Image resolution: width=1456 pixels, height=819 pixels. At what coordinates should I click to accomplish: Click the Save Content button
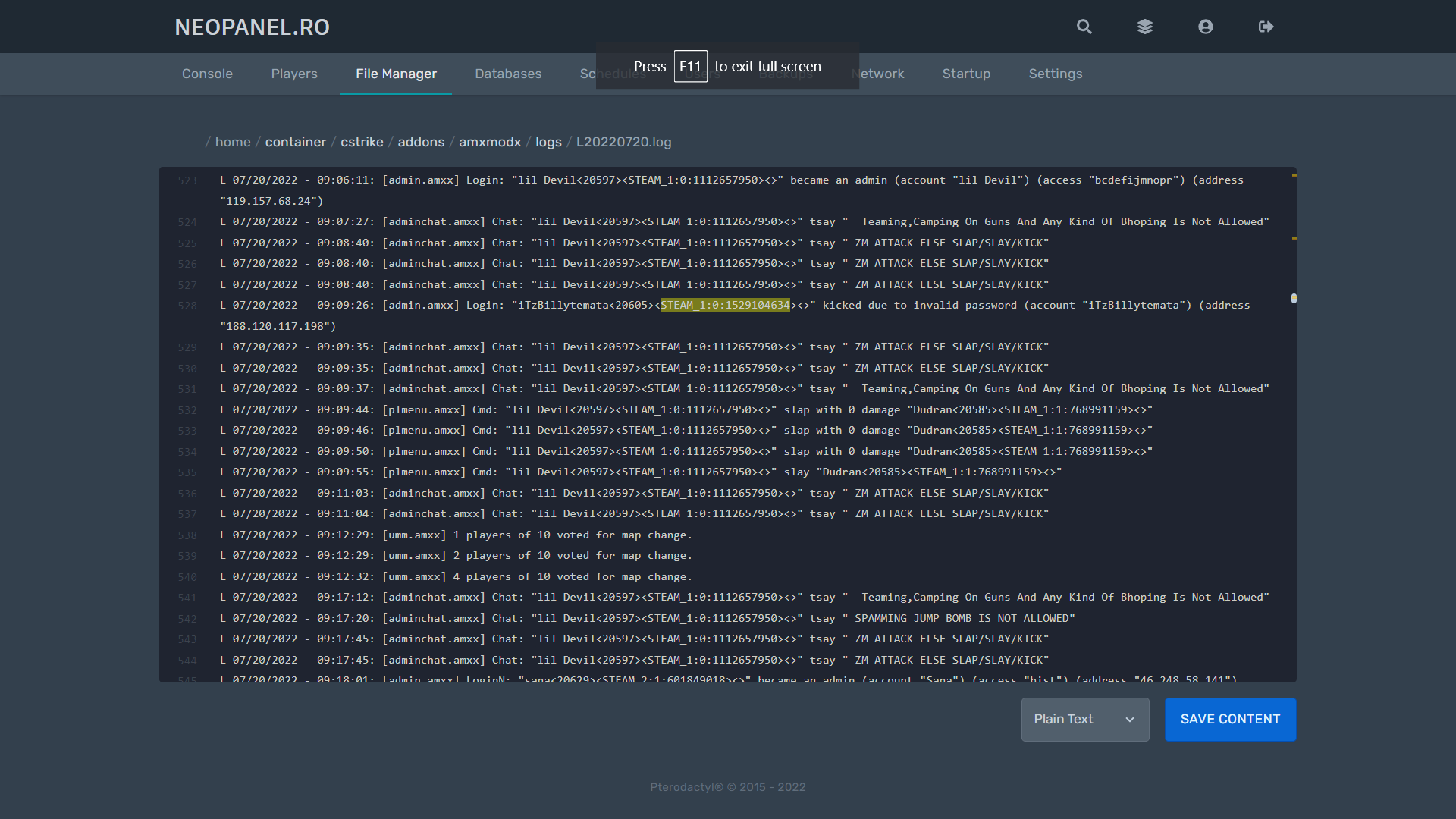click(1230, 719)
